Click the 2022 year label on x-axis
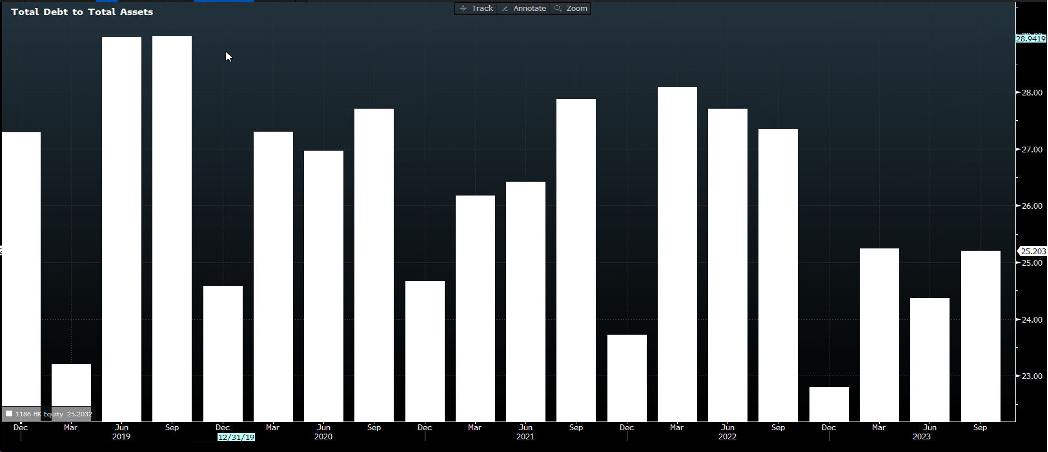Viewport: 1048px width, 452px height. [x=728, y=437]
